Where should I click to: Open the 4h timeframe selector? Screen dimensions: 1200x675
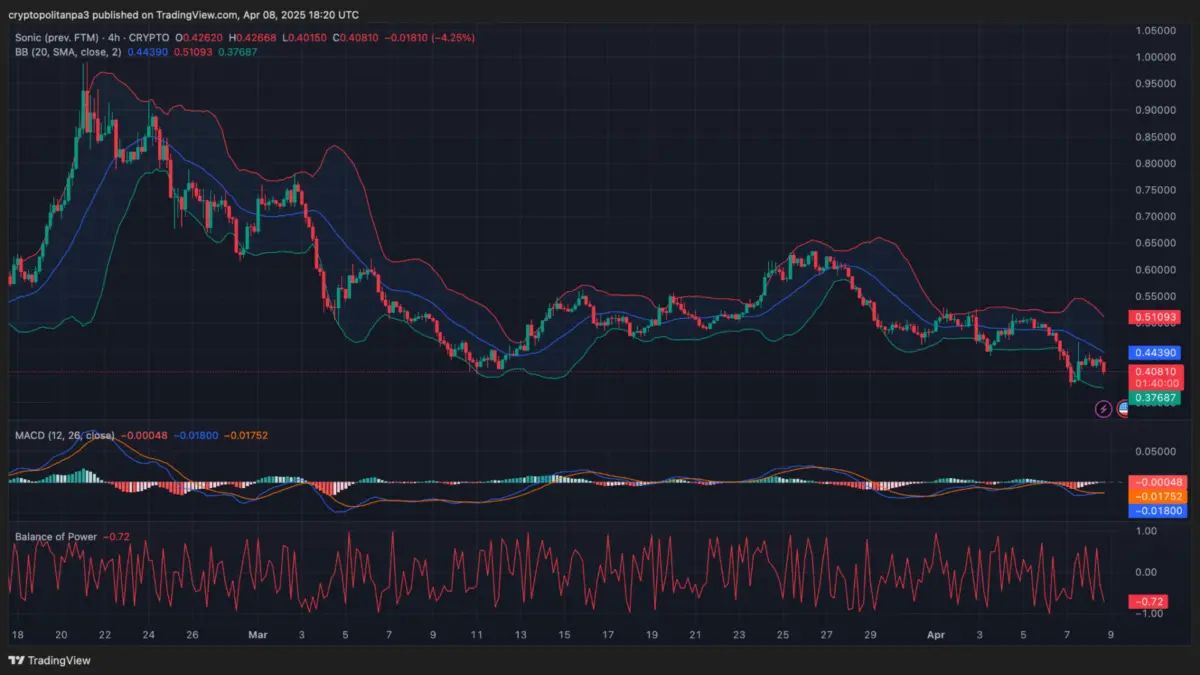(112, 35)
